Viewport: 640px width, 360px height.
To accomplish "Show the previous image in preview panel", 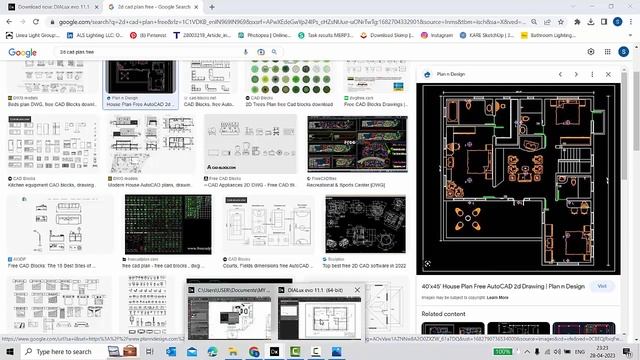I will pyautogui.click(x=560, y=74).
